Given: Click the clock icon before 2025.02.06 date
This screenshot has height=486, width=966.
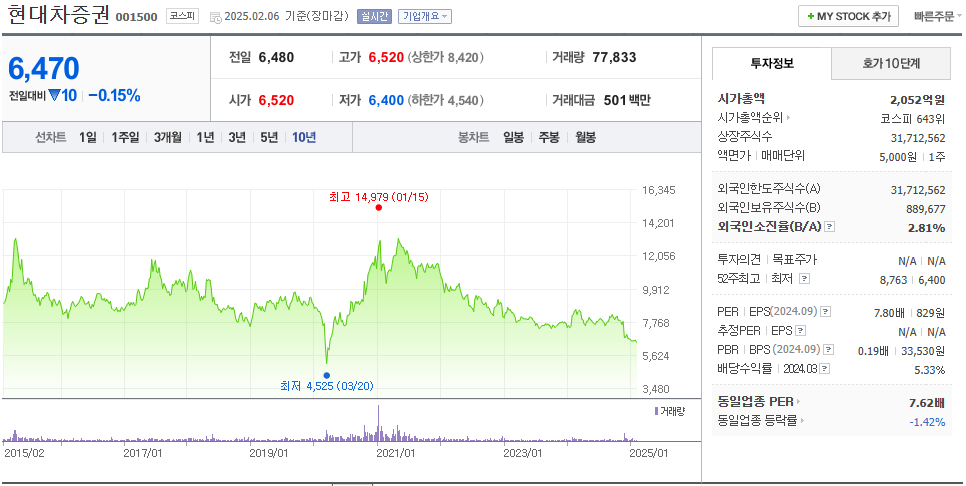Looking at the screenshot, I should pyautogui.click(x=216, y=17).
